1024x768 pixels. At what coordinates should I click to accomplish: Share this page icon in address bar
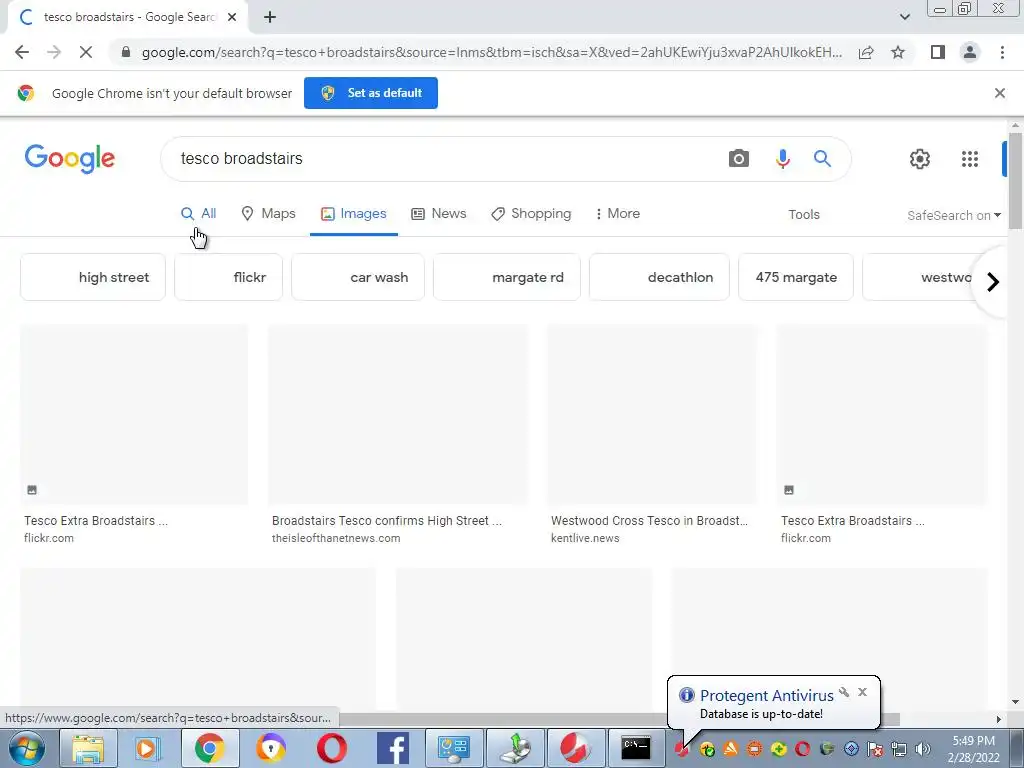(866, 52)
